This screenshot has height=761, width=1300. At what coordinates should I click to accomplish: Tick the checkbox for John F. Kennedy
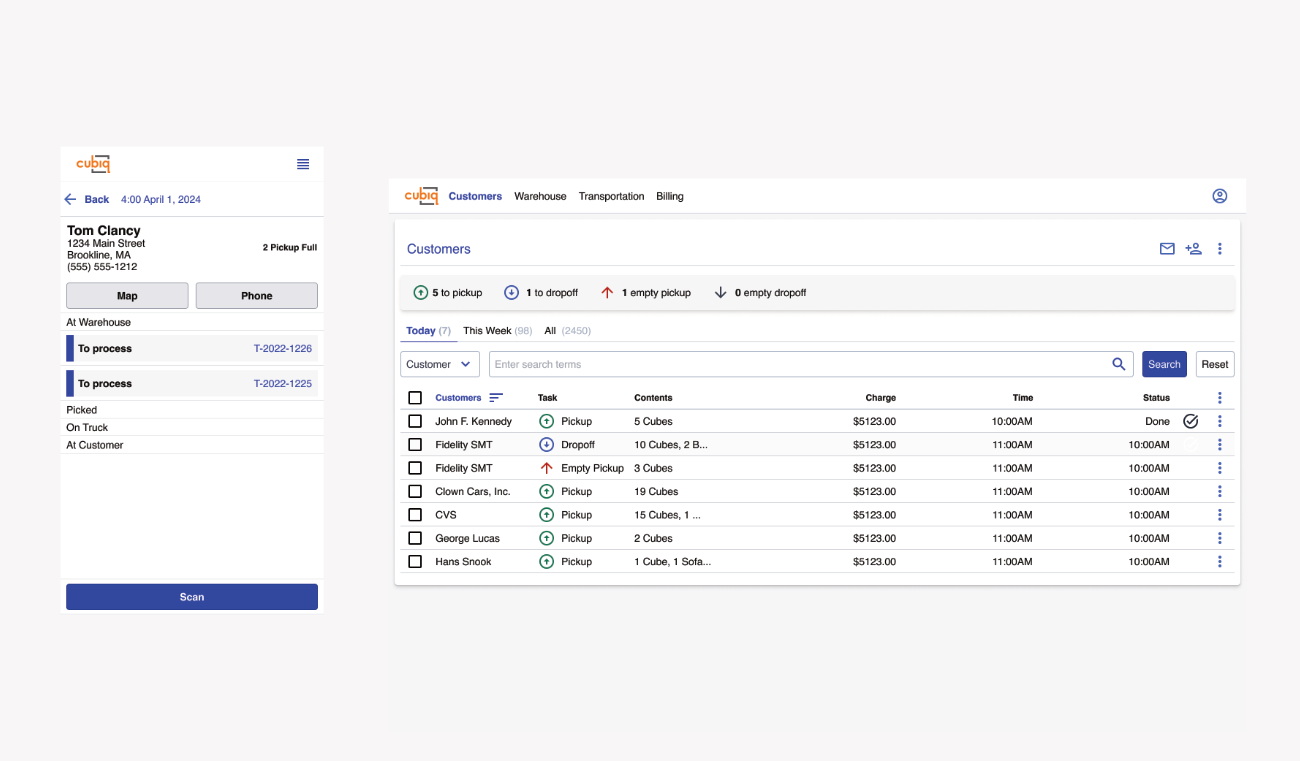tap(415, 421)
